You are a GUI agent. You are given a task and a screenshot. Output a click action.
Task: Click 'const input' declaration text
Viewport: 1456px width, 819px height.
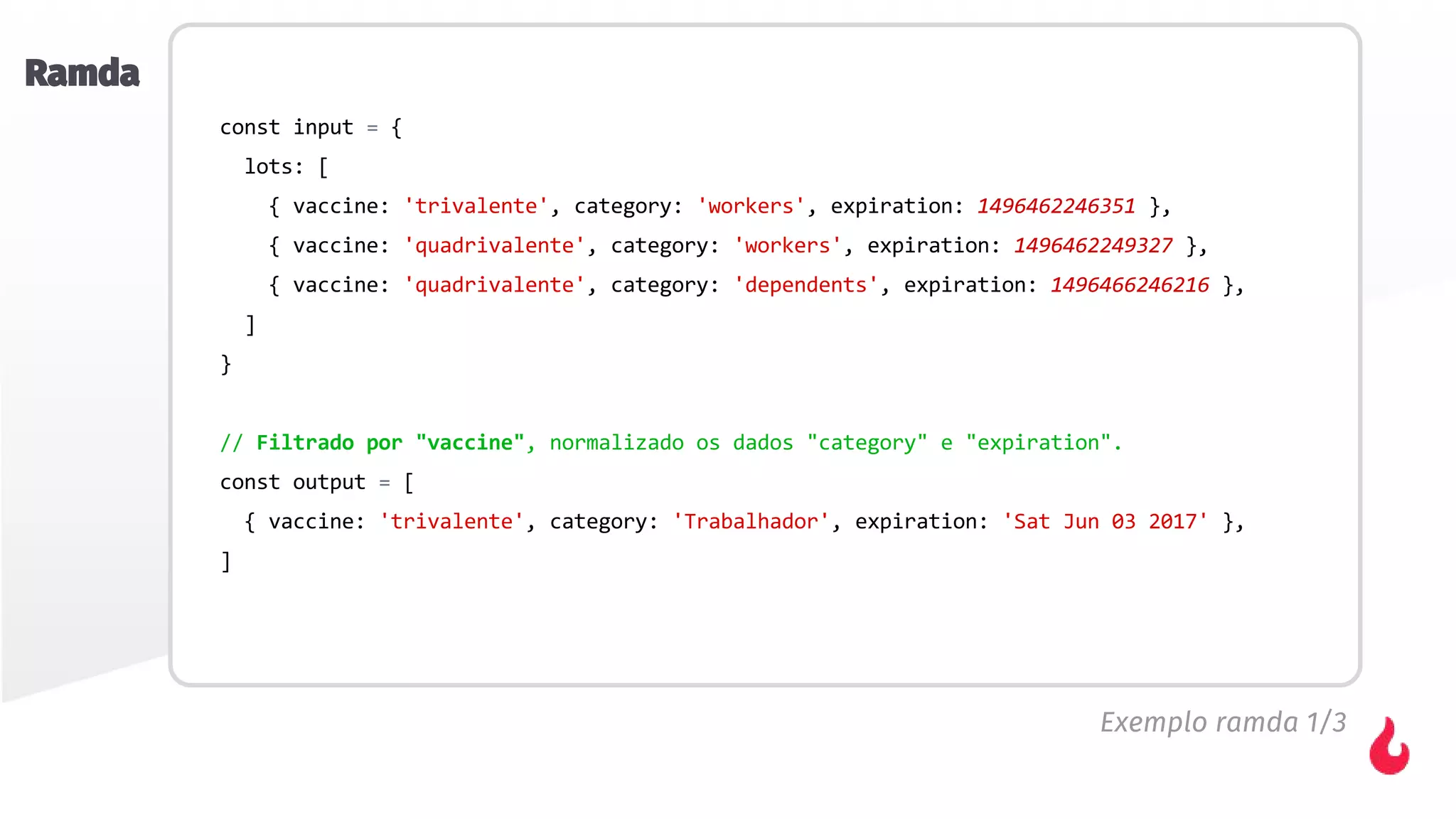287,127
